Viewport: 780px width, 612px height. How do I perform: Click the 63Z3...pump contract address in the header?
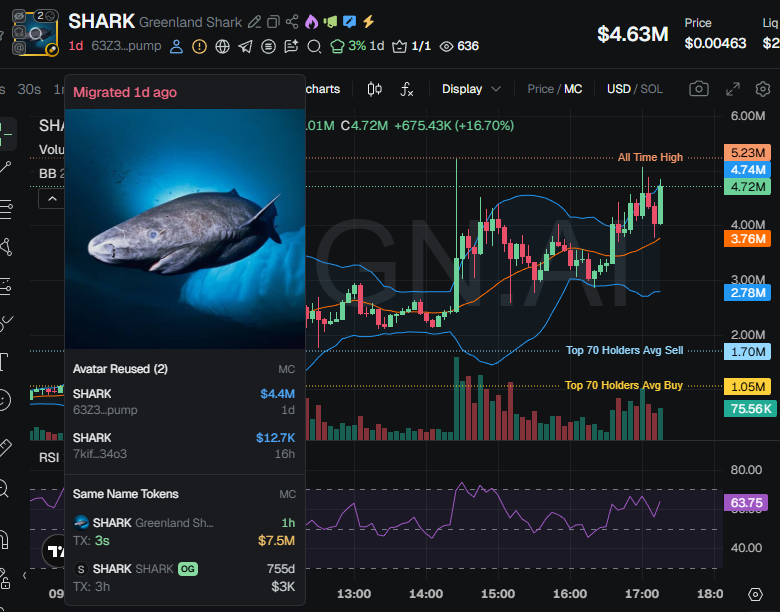pyautogui.click(x=126, y=46)
